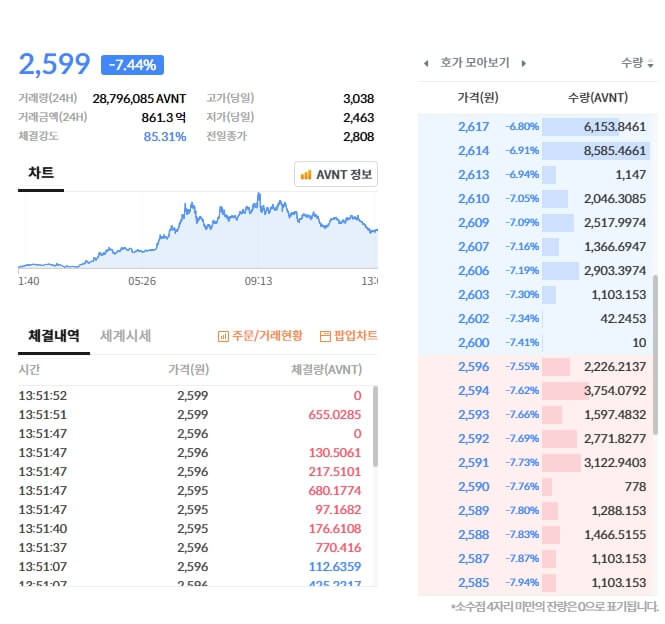
Task: Select the 차트 tab
Action: 41,173
